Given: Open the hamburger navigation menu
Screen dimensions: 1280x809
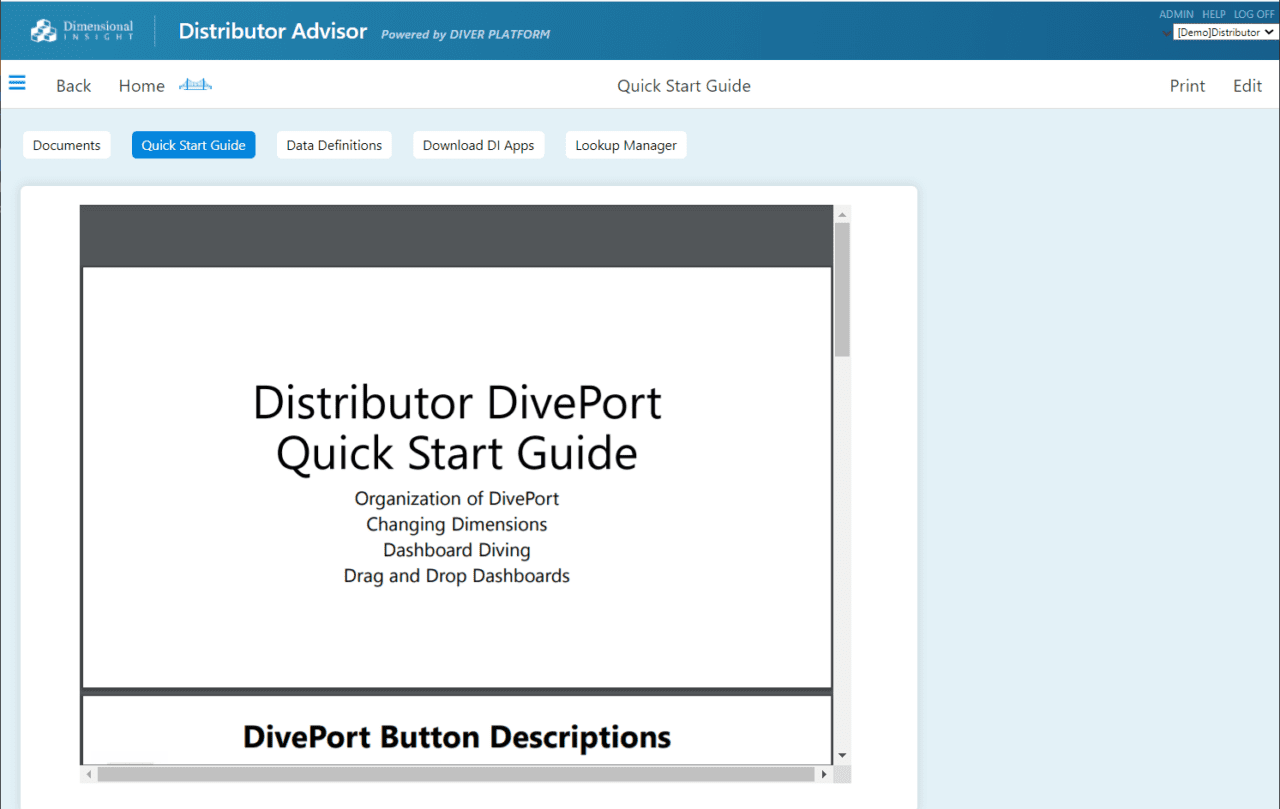Looking at the screenshot, I should (x=17, y=83).
